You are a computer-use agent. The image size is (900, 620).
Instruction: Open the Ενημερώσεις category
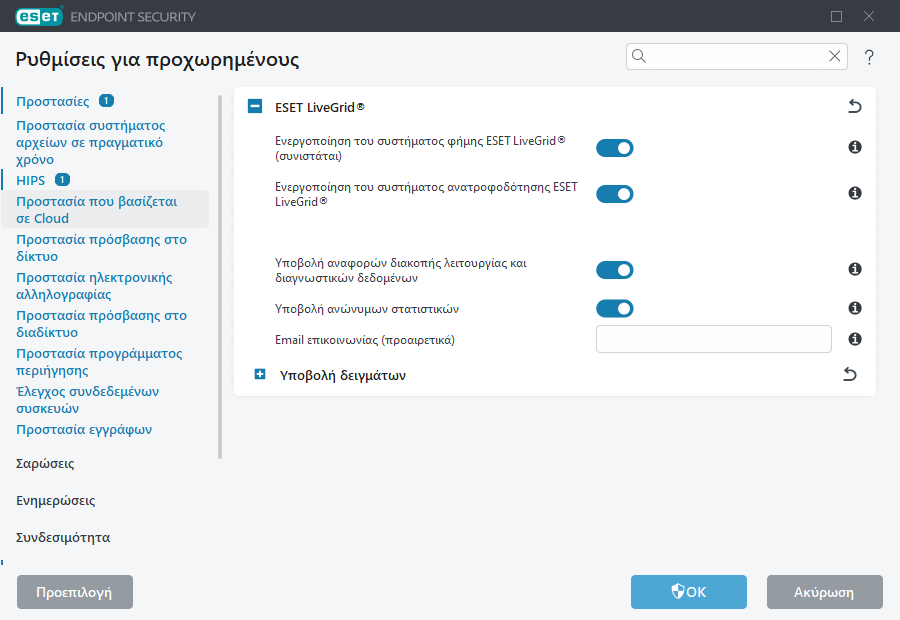(x=56, y=501)
